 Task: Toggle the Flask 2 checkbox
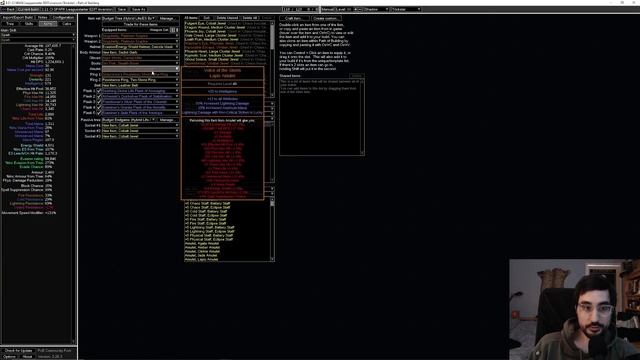(x=99, y=96)
